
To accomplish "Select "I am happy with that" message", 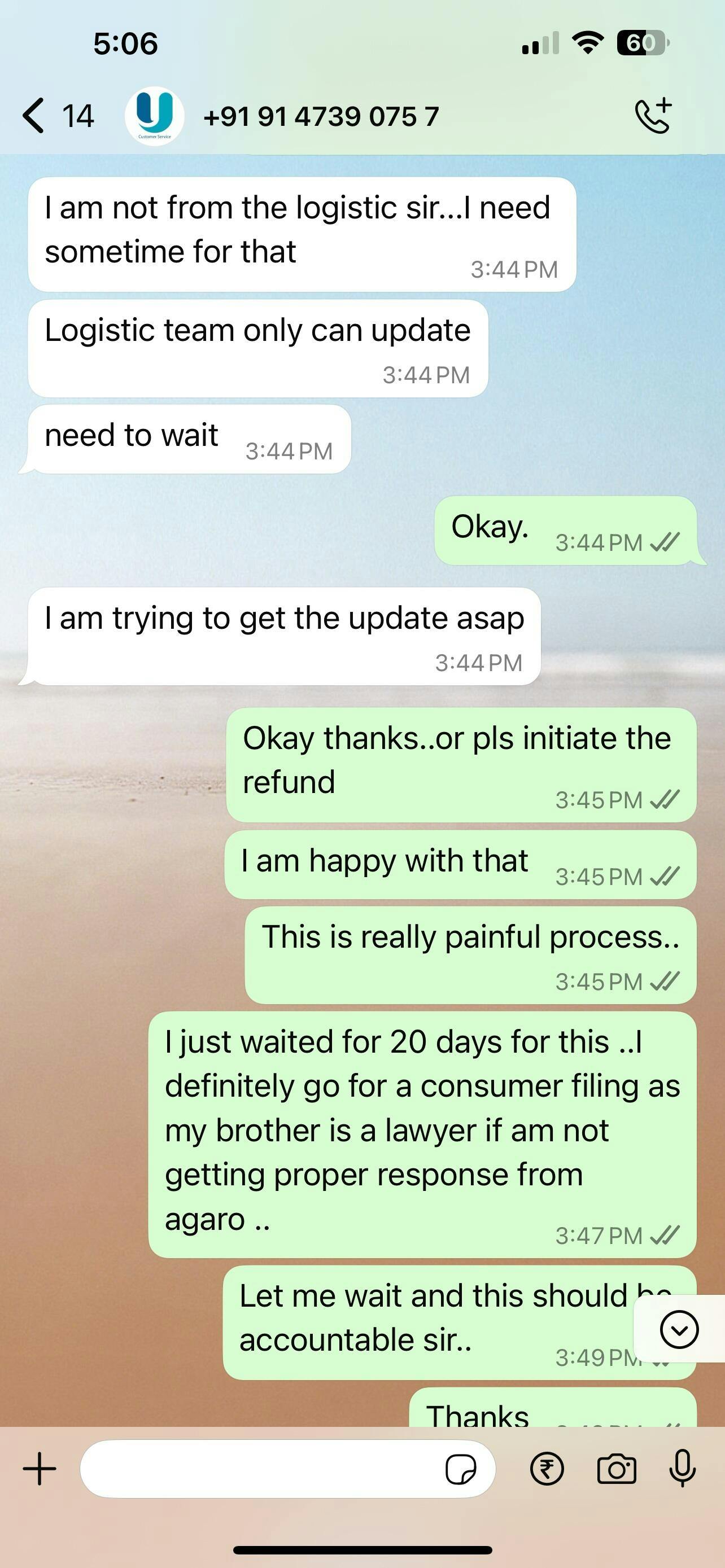I will (x=460, y=864).
